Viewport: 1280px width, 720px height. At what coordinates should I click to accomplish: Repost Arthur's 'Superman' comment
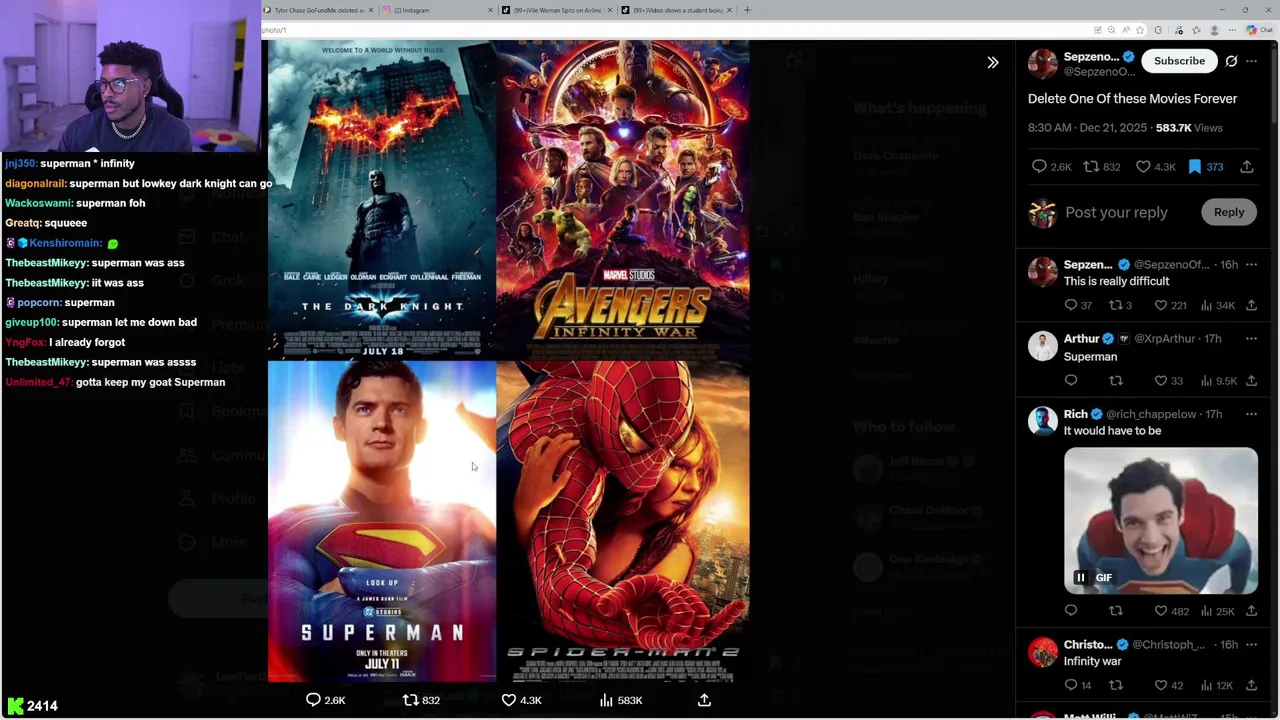pyautogui.click(x=1116, y=381)
